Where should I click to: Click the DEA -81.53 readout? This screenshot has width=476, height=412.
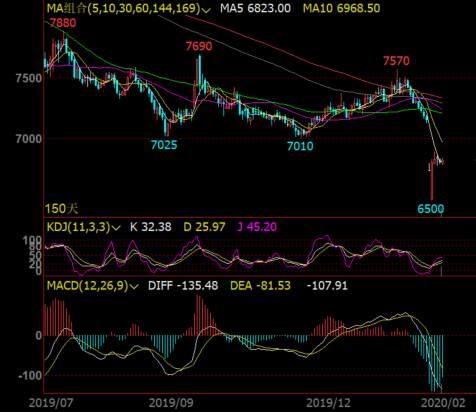tap(260, 286)
